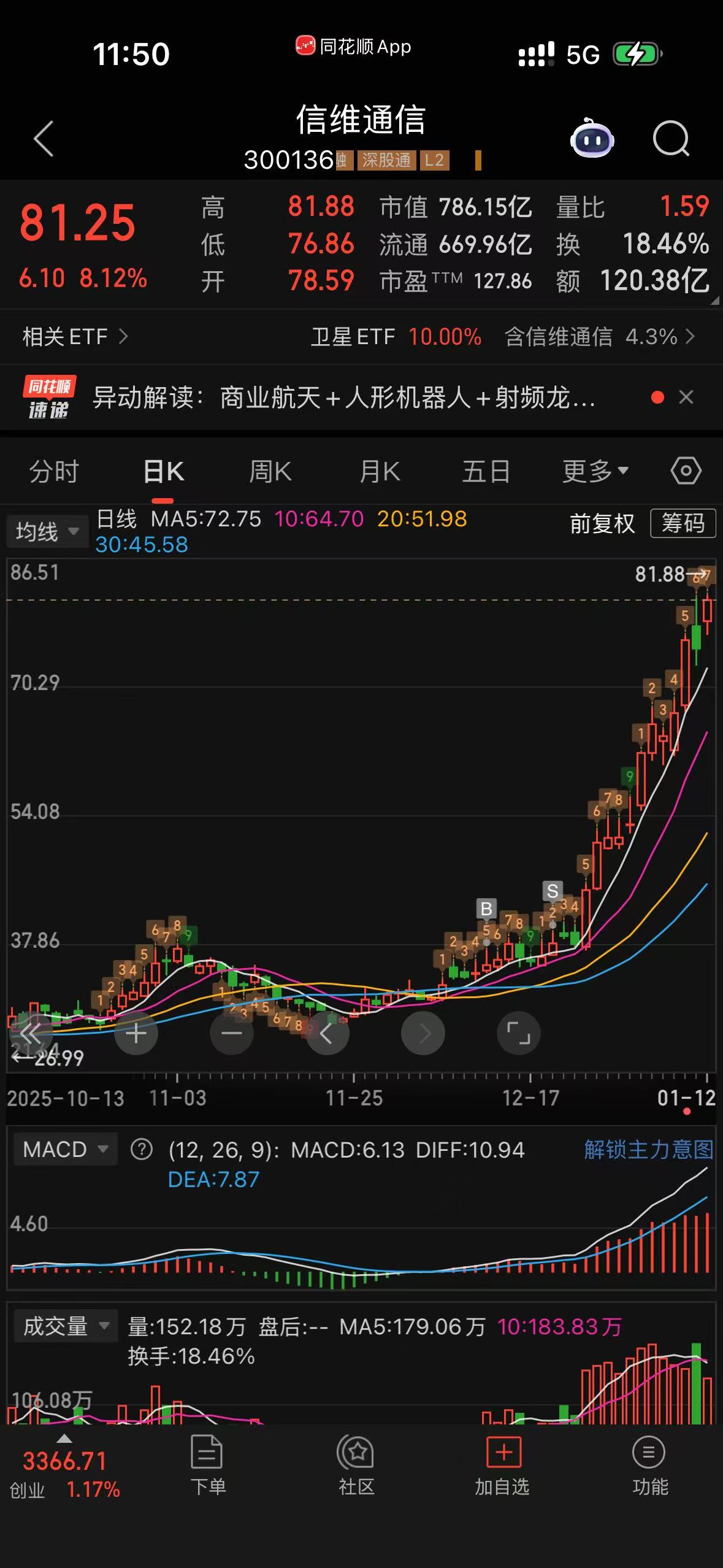This screenshot has height=1568, width=723.
Task: Tap the chart zoom-out minus button
Action: click(232, 1034)
